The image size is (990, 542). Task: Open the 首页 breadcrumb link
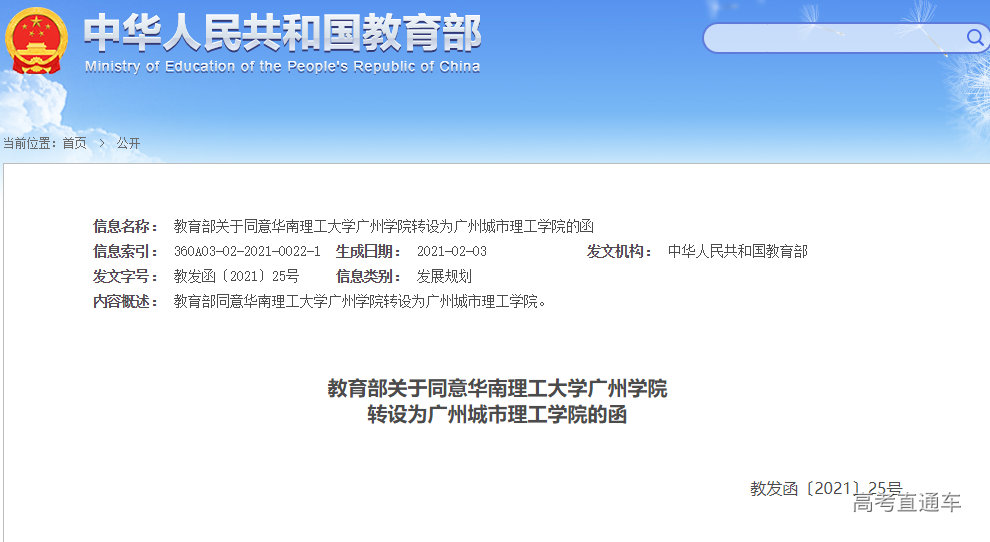(75, 143)
